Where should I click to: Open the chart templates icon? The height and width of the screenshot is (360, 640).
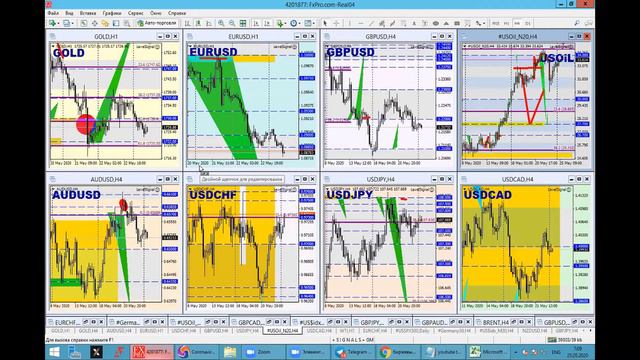point(307,23)
